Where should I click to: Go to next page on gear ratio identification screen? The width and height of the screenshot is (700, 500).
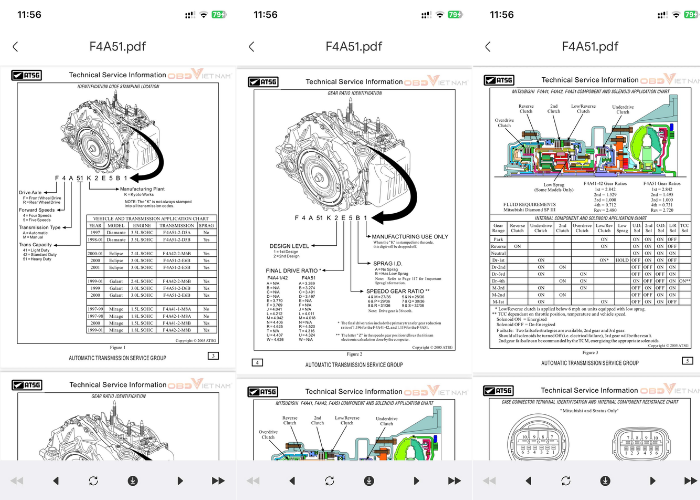click(x=416, y=481)
